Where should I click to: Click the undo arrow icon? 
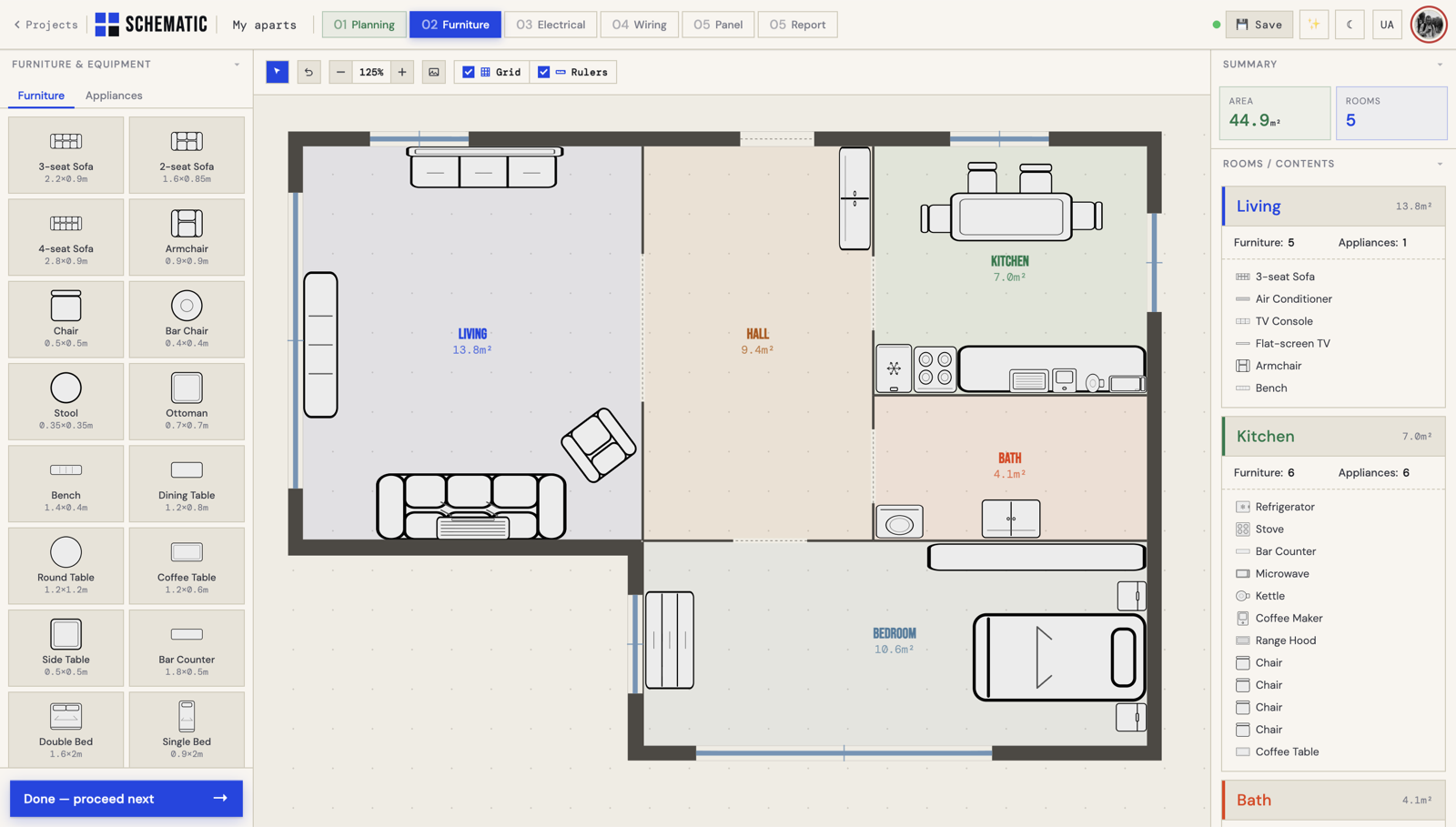click(x=308, y=72)
